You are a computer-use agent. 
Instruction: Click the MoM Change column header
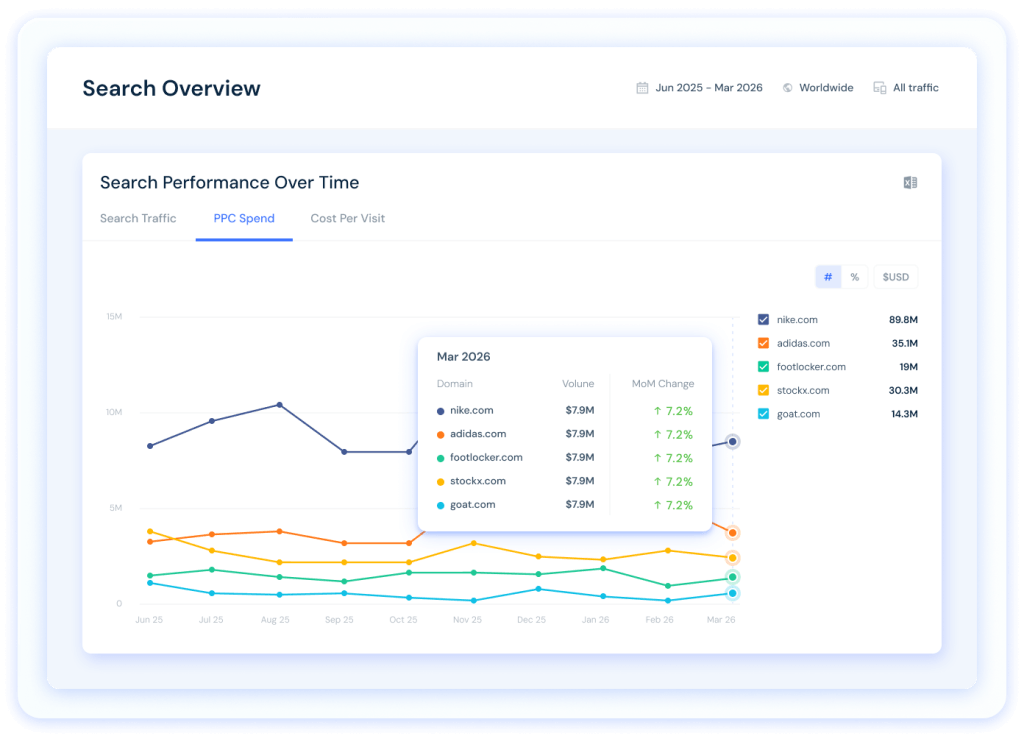pos(662,383)
